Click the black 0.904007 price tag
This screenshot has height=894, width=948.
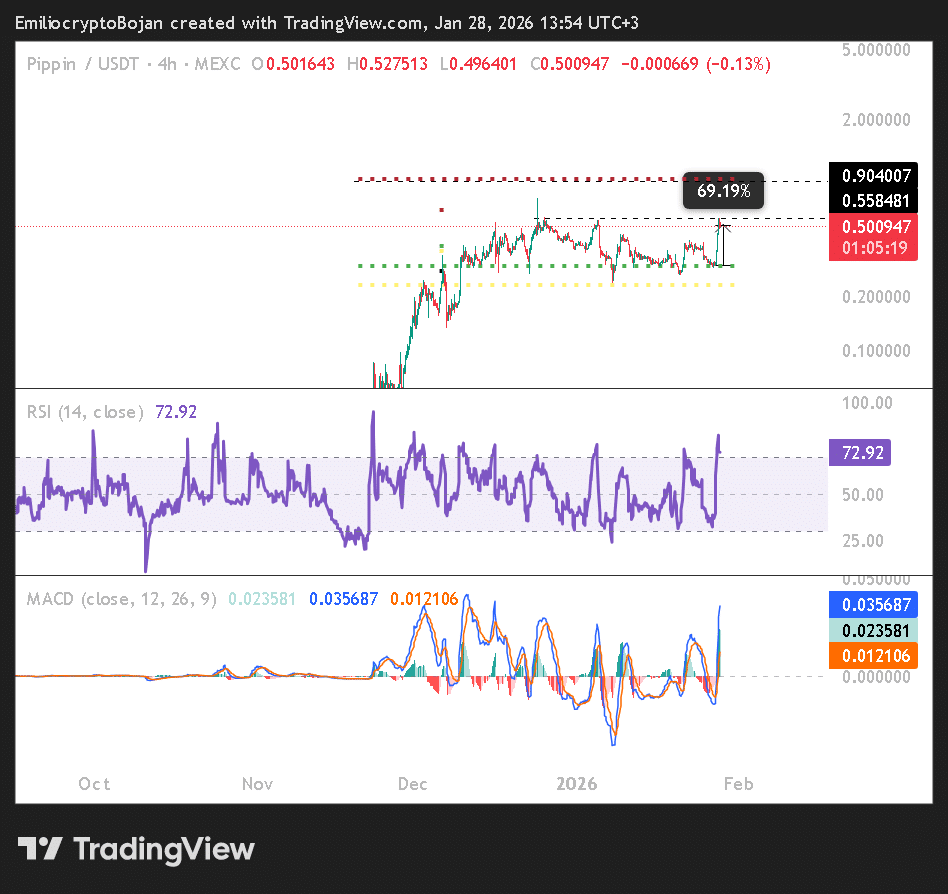tap(874, 175)
